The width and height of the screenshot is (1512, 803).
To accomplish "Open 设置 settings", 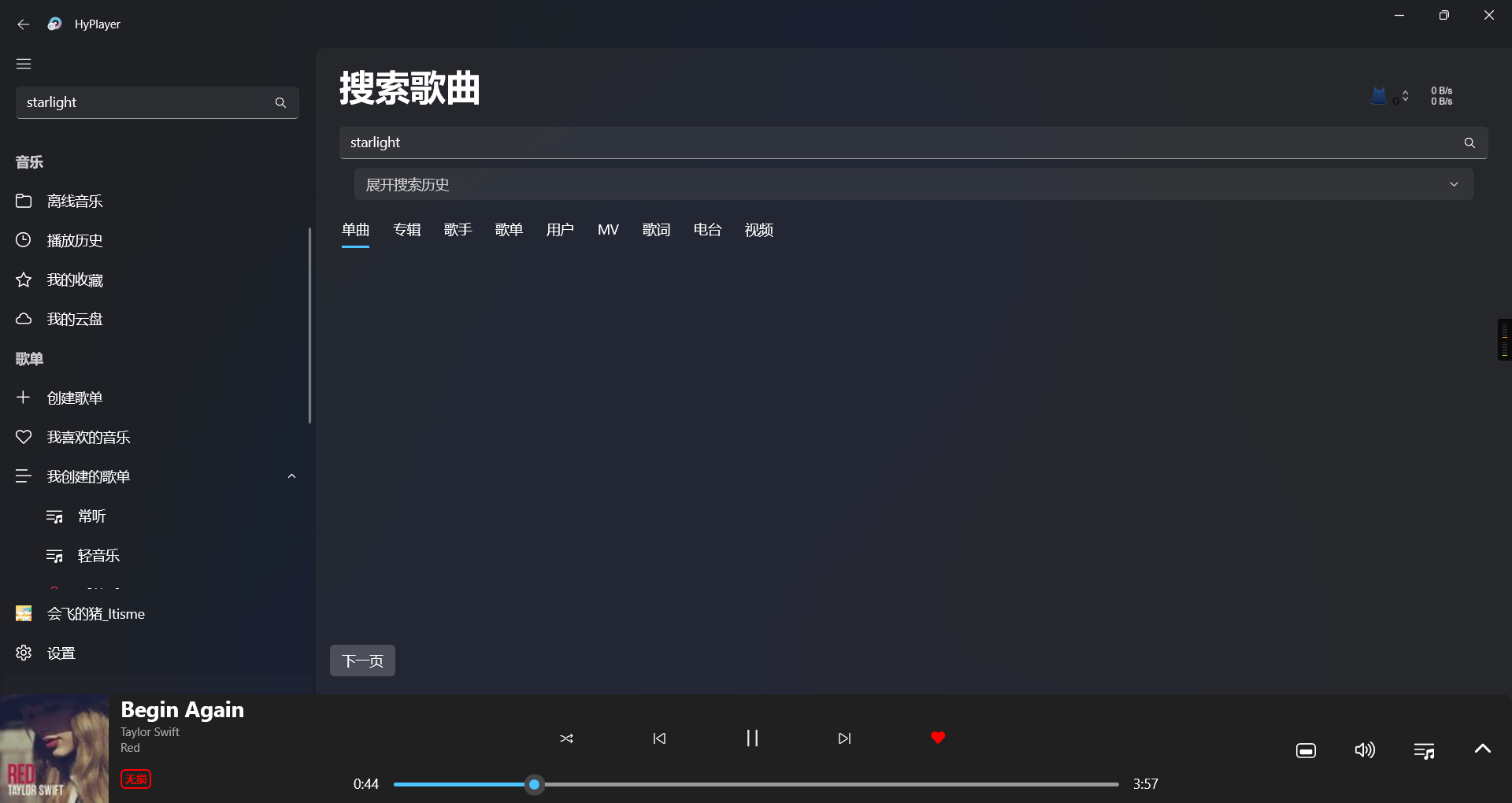I will [x=59, y=653].
